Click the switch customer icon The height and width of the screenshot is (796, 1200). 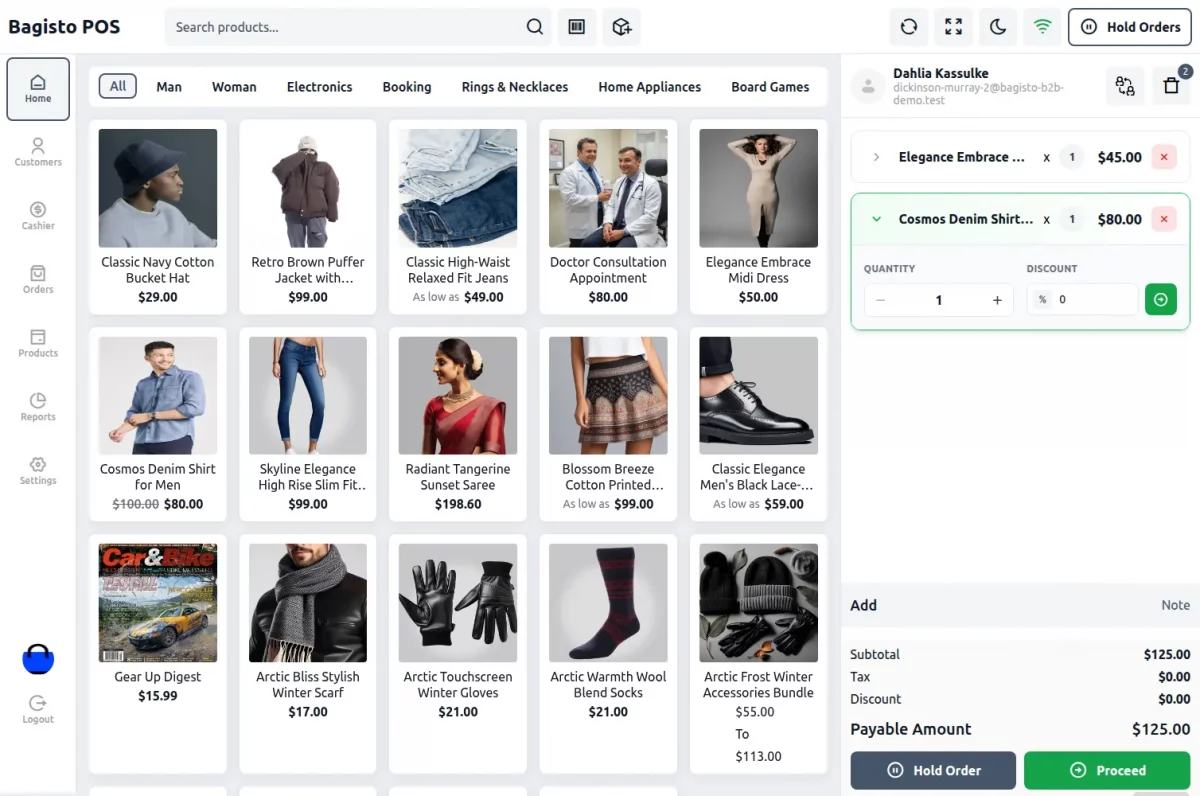1126,86
